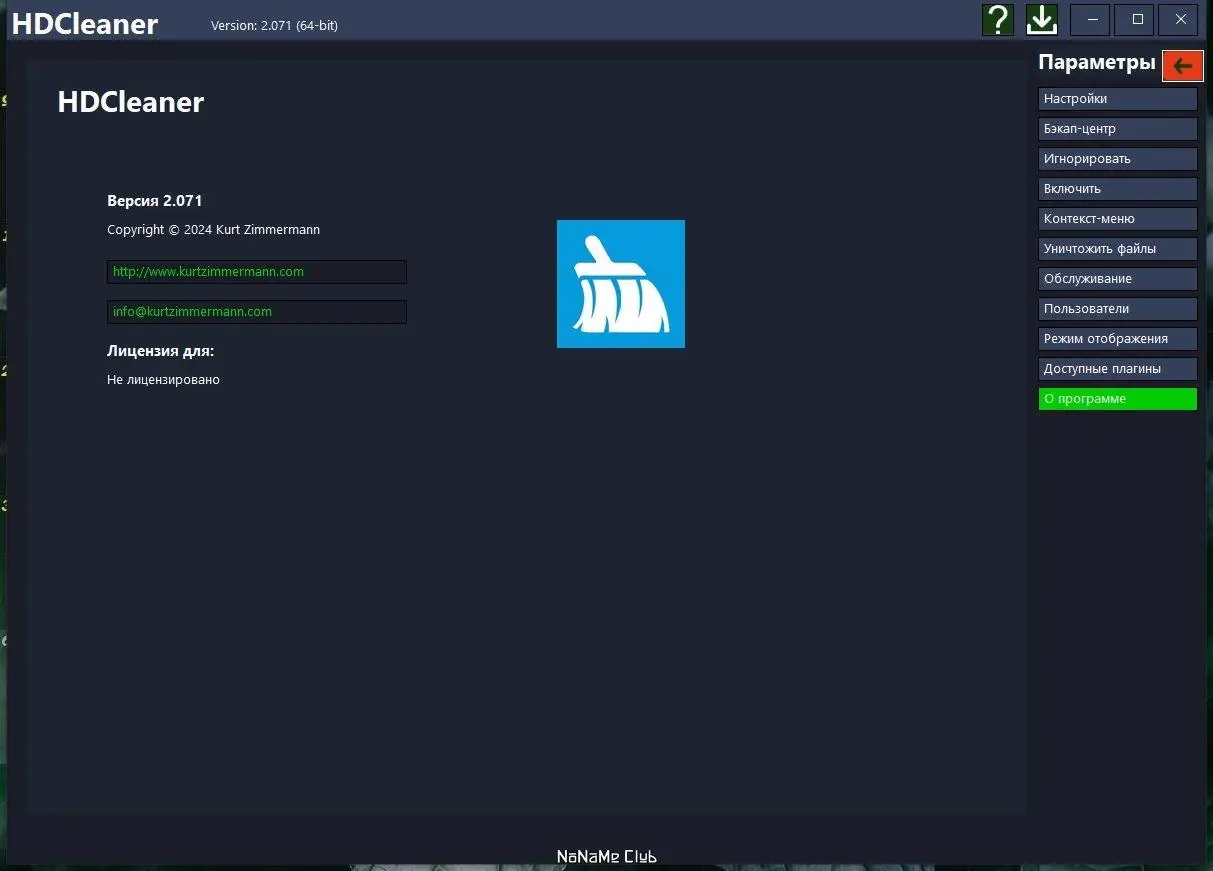Viewport: 1213px width, 871px height.
Task: Click the Не лицензировано status text
Action: tap(163, 380)
